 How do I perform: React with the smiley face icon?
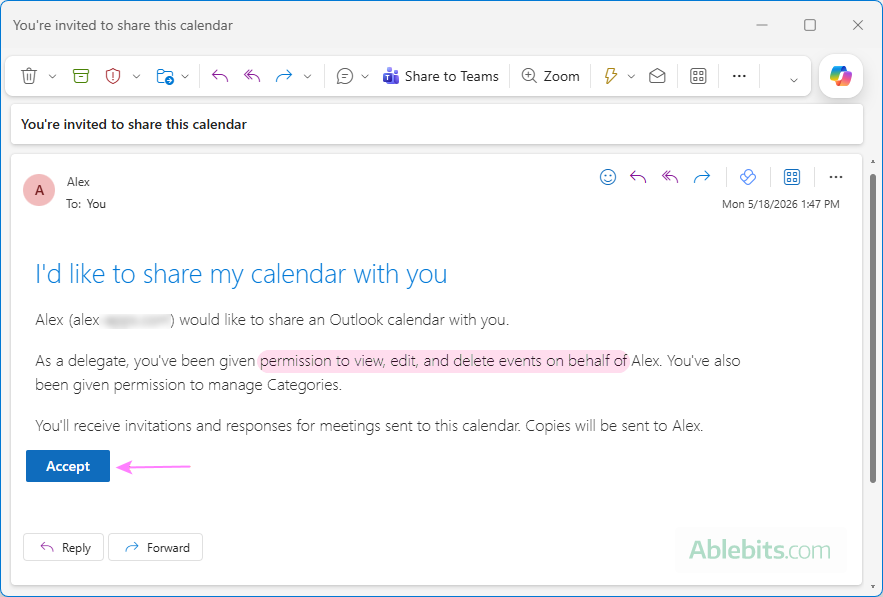[608, 177]
